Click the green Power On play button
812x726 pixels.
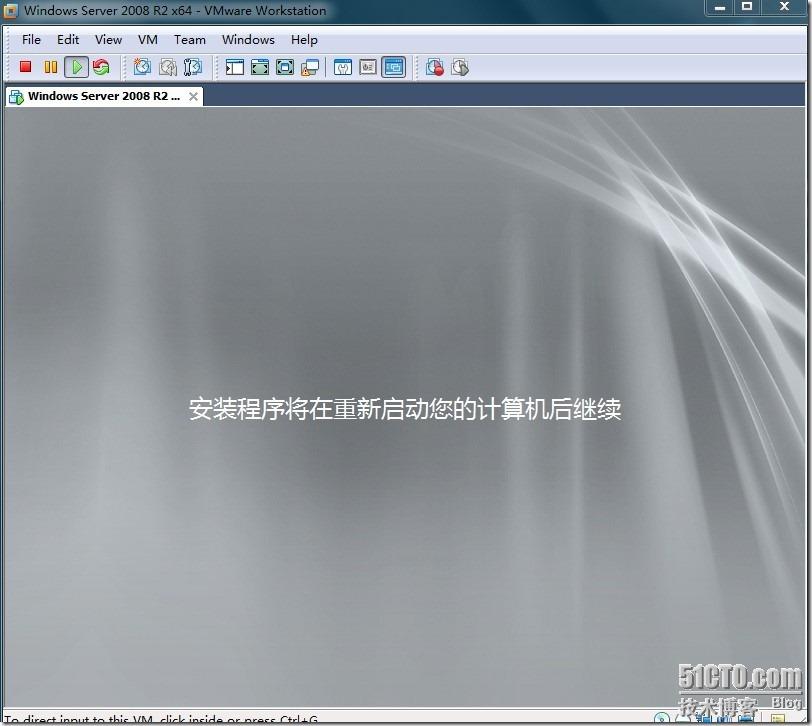click(x=76, y=67)
